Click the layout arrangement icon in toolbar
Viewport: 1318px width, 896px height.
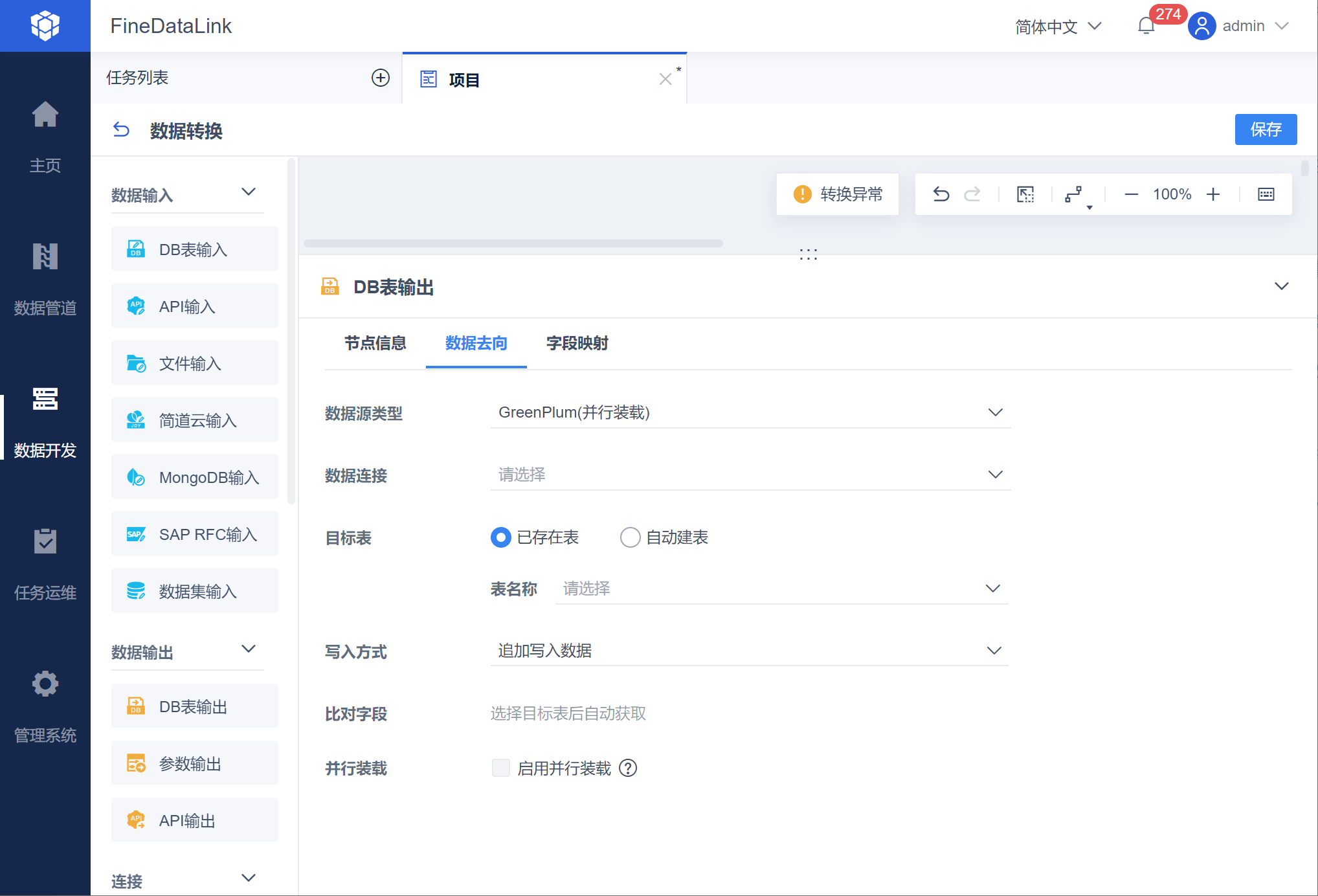click(1074, 194)
